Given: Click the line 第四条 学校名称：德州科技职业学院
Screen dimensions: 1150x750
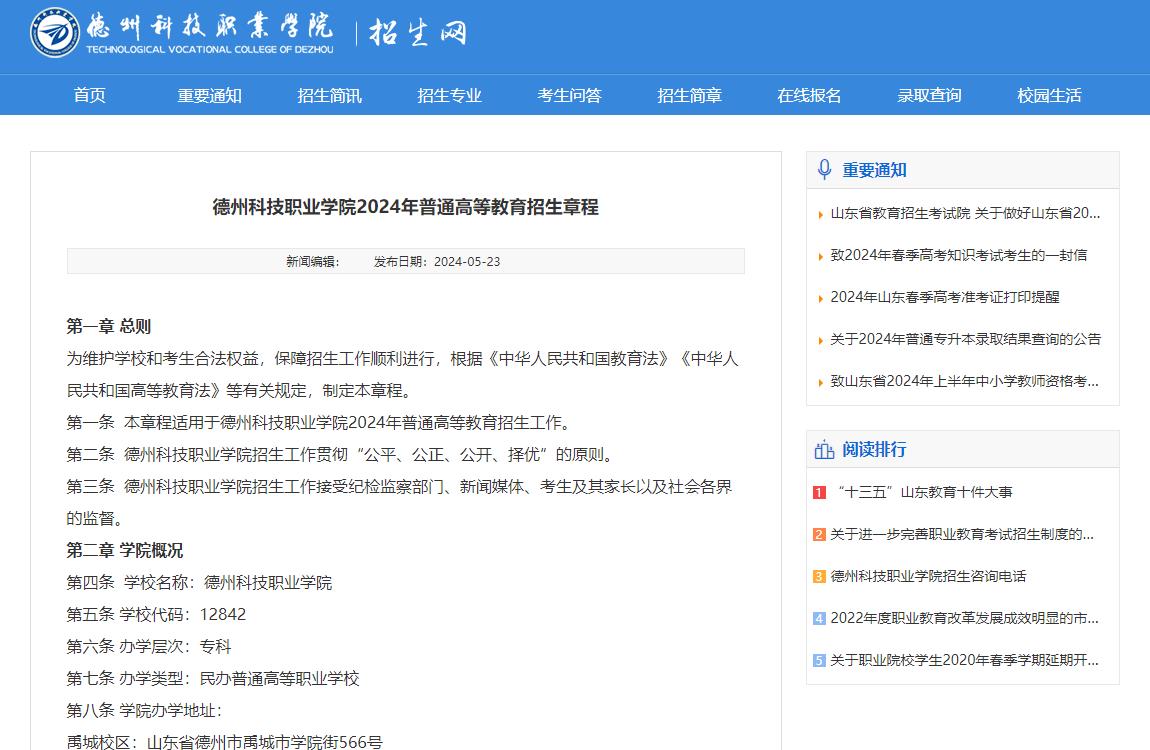Looking at the screenshot, I should point(199,583).
